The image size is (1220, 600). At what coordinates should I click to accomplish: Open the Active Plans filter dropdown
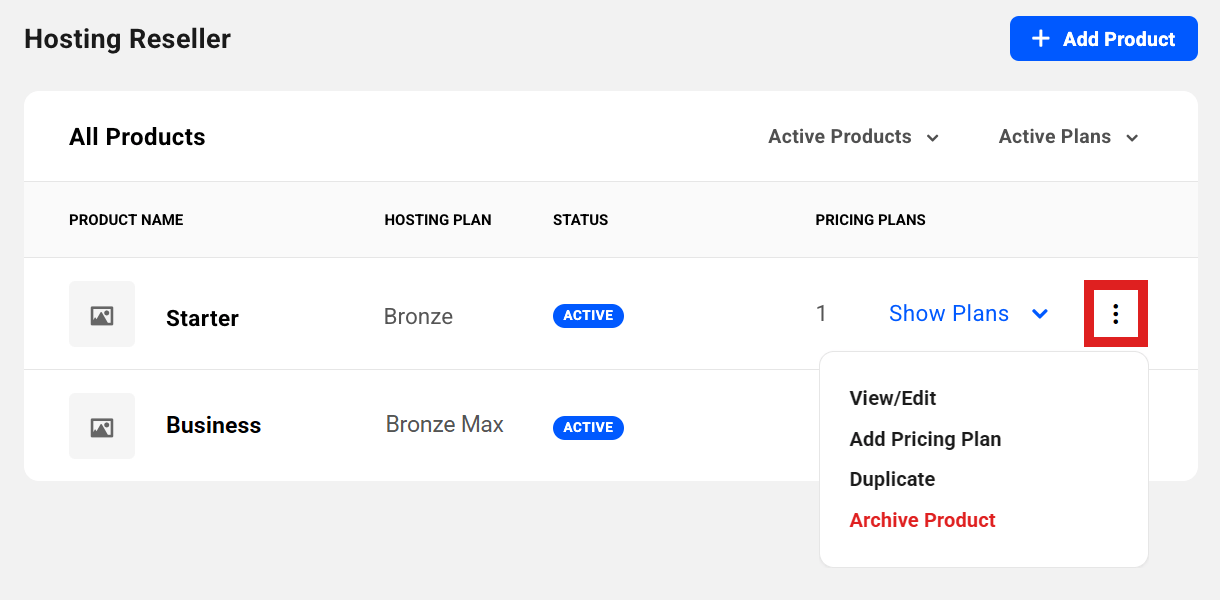1068,137
